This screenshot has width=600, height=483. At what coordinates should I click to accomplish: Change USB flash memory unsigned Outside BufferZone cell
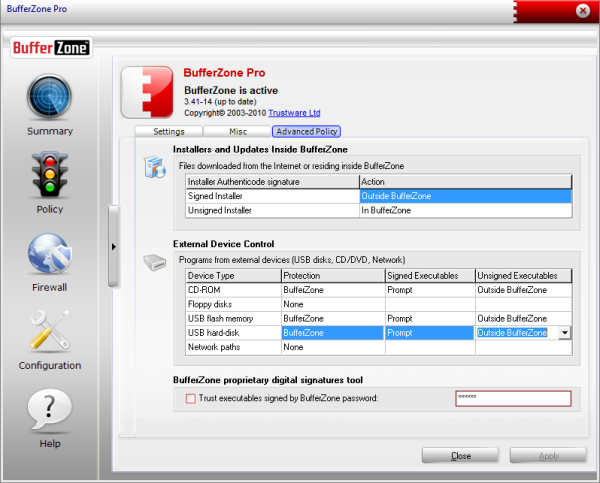tap(523, 318)
